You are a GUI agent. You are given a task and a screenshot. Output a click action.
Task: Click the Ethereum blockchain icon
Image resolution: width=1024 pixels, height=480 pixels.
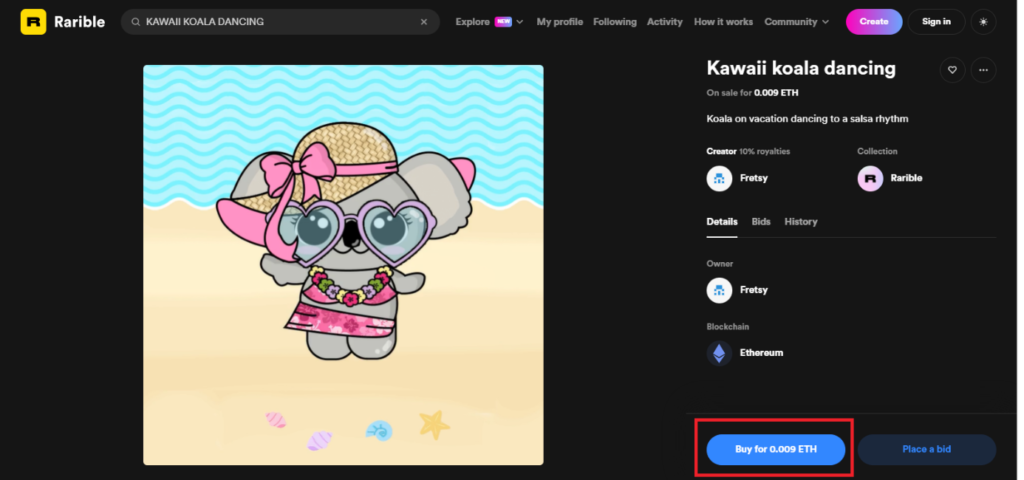[x=719, y=353]
